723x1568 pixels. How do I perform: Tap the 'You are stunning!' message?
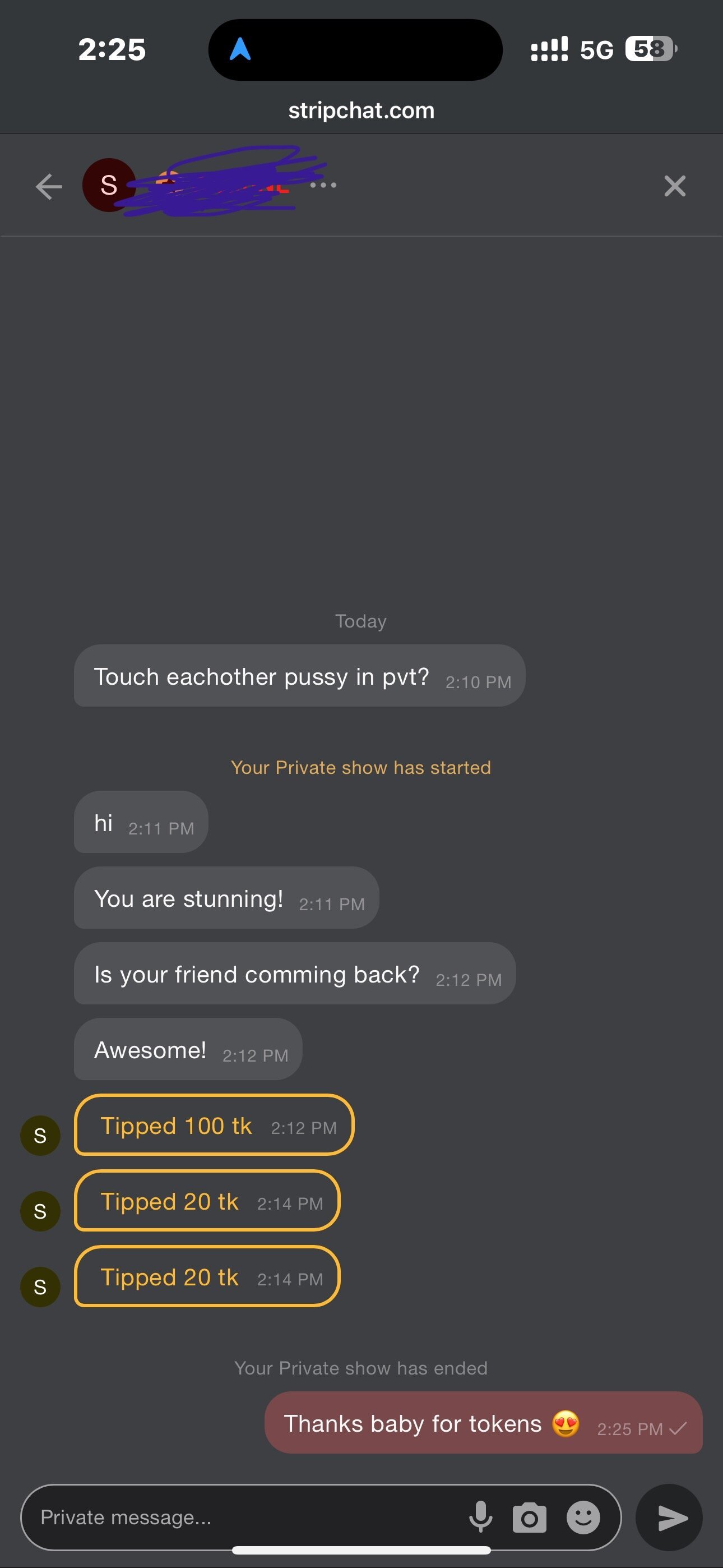tap(226, 898)
